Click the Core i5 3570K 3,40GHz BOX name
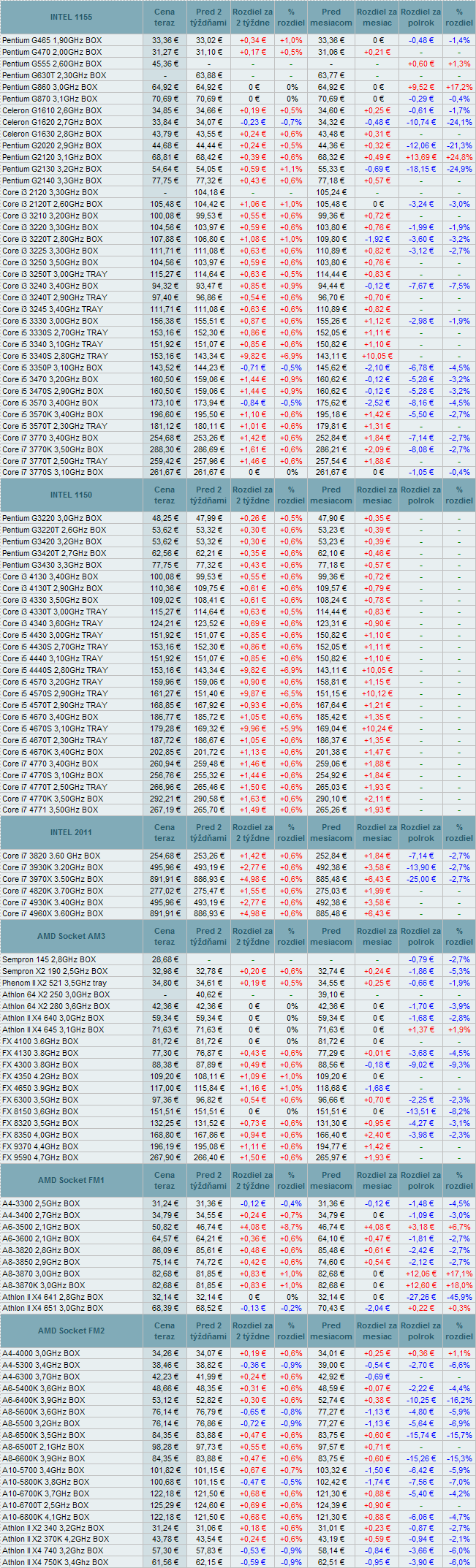Viewport: 476px width, 1568px height. [53, 414]
